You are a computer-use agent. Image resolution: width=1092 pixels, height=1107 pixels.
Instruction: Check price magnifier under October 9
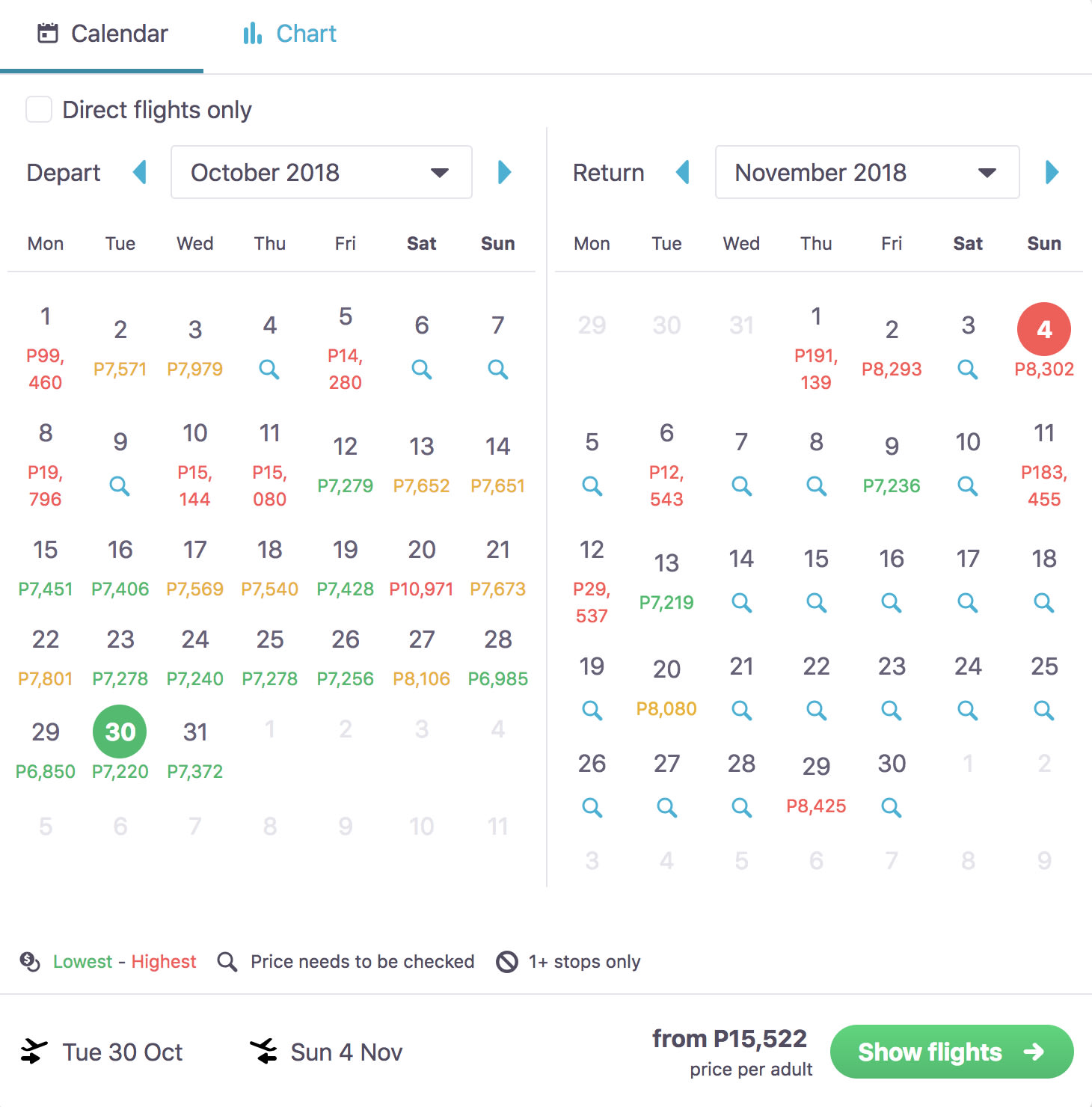click(120, 485)
